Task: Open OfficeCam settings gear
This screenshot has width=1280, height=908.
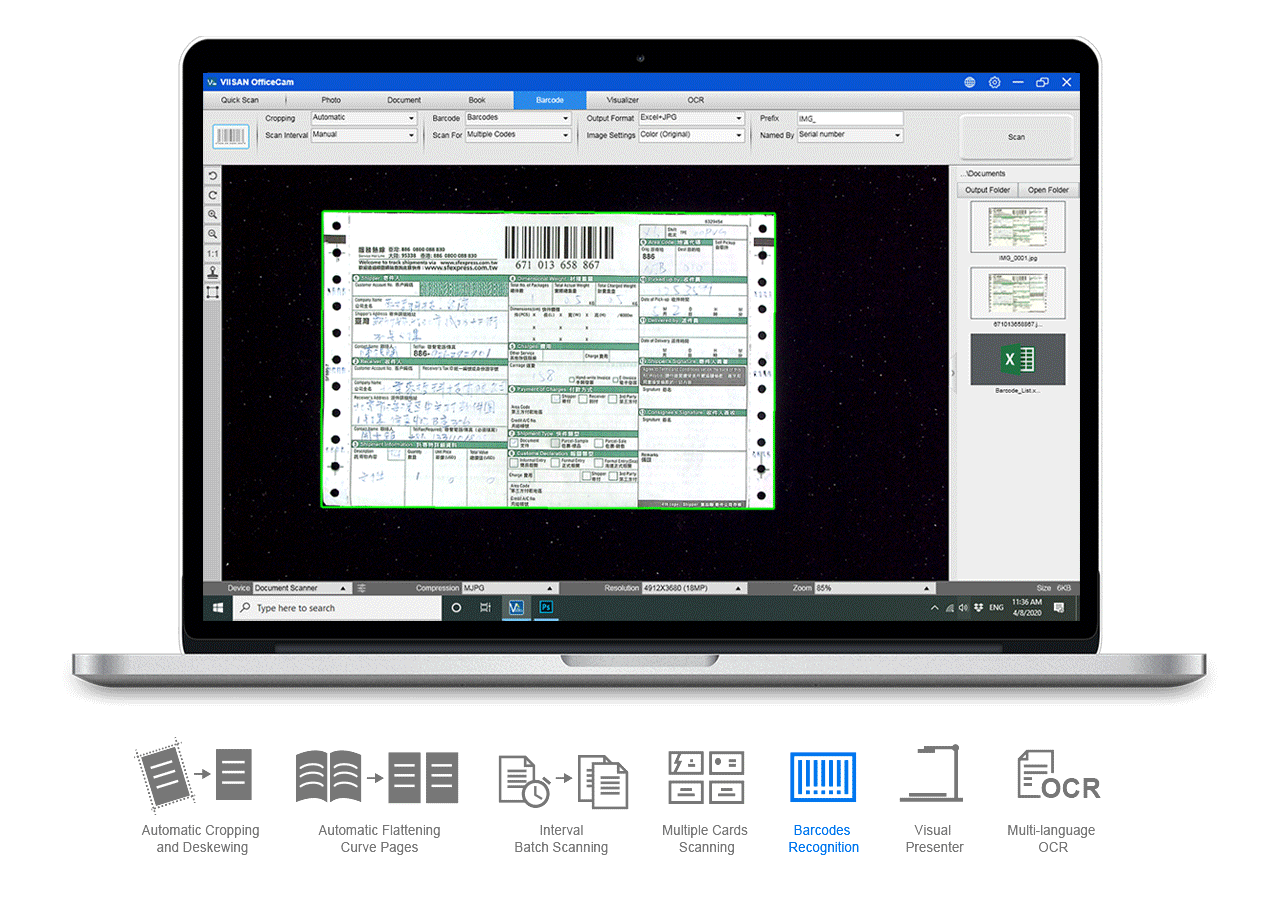Action: tap(994, 82)
